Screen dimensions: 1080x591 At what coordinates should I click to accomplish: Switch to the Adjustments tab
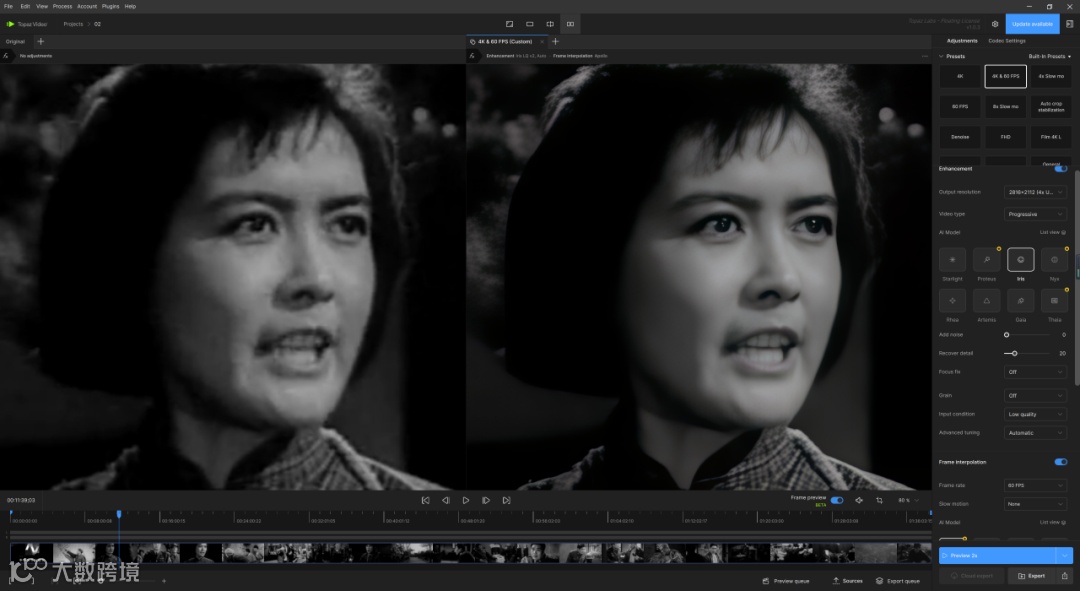pyautogui.click(x=962, y=41)
